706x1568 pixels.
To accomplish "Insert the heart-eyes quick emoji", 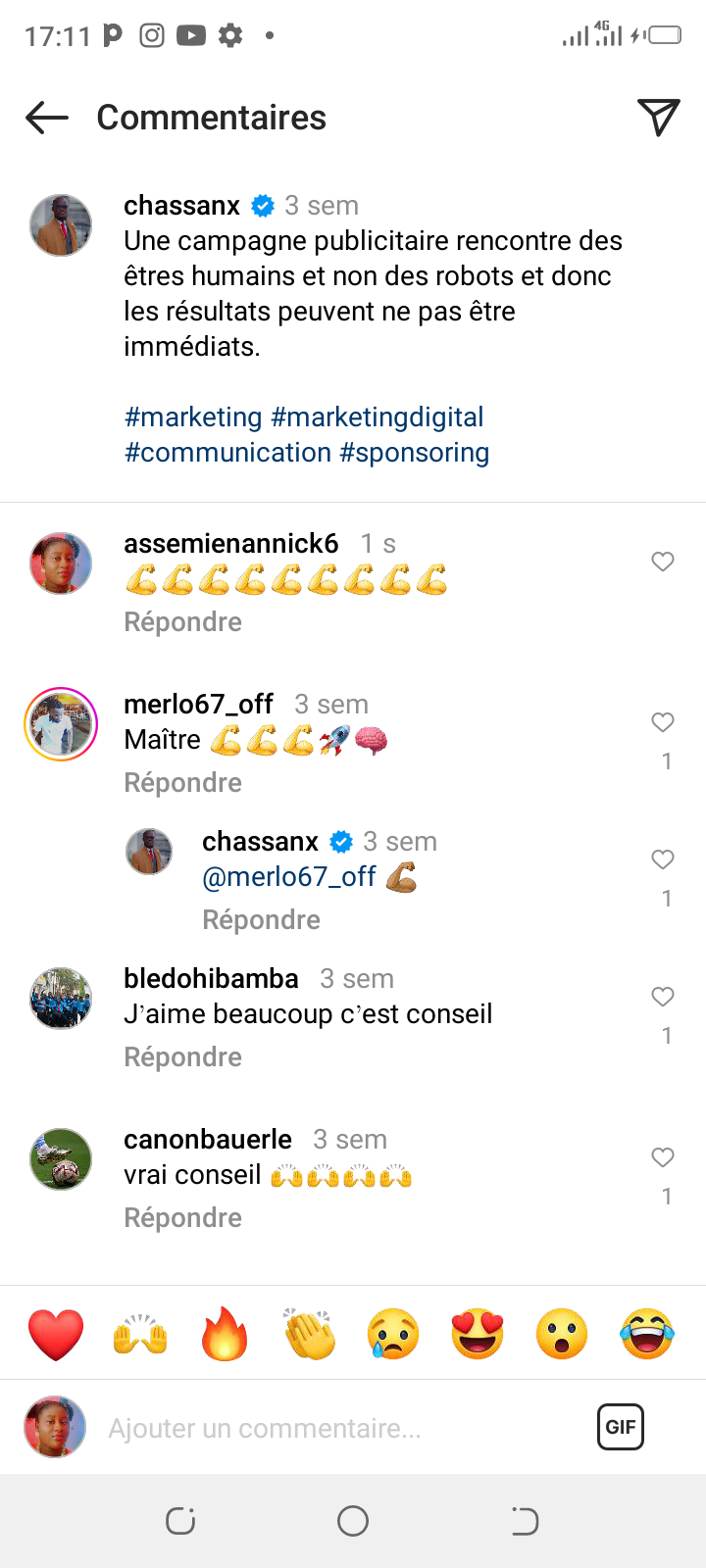I will tap(478, 1334).
